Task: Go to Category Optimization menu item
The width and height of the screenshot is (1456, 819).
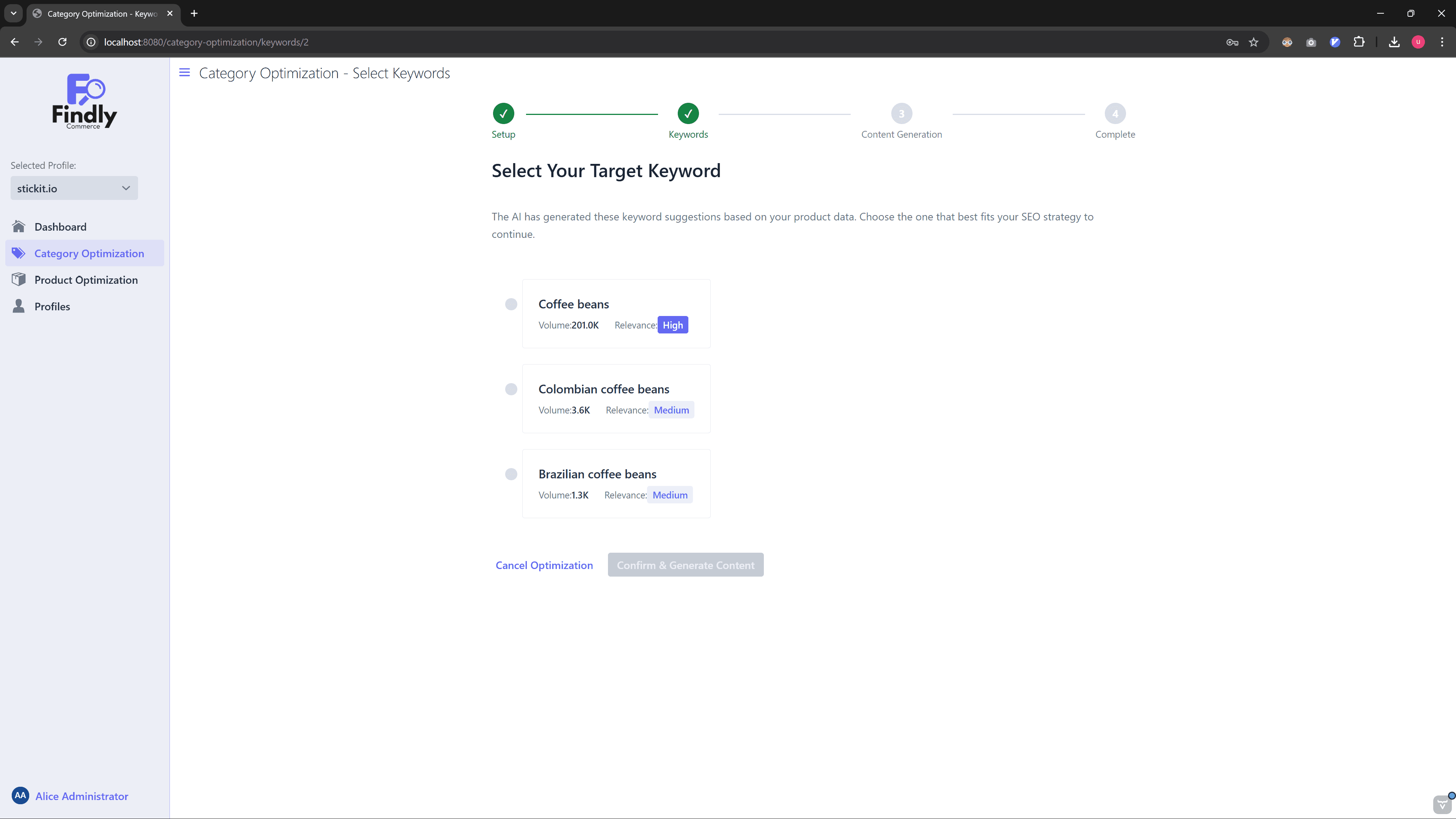Action: (x=89, y=253)
